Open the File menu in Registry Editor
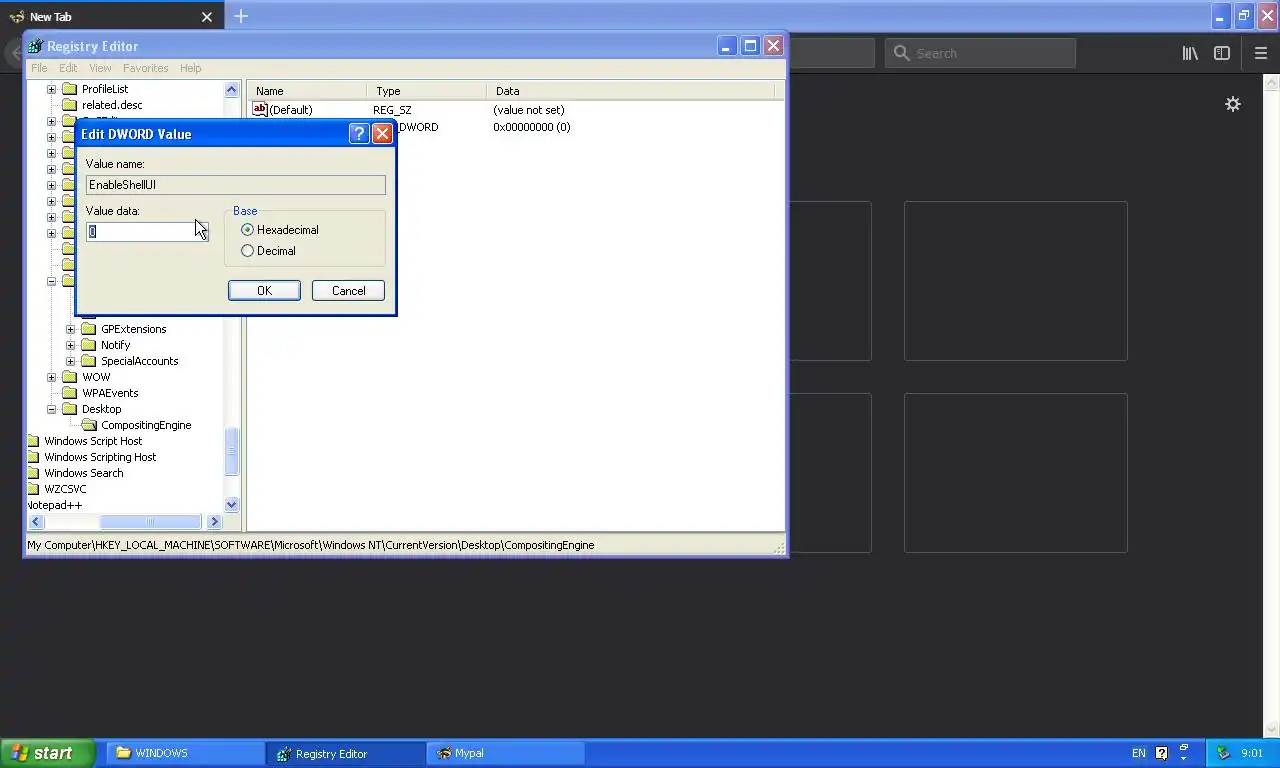Screen dimensions: 1280x768 39,68
